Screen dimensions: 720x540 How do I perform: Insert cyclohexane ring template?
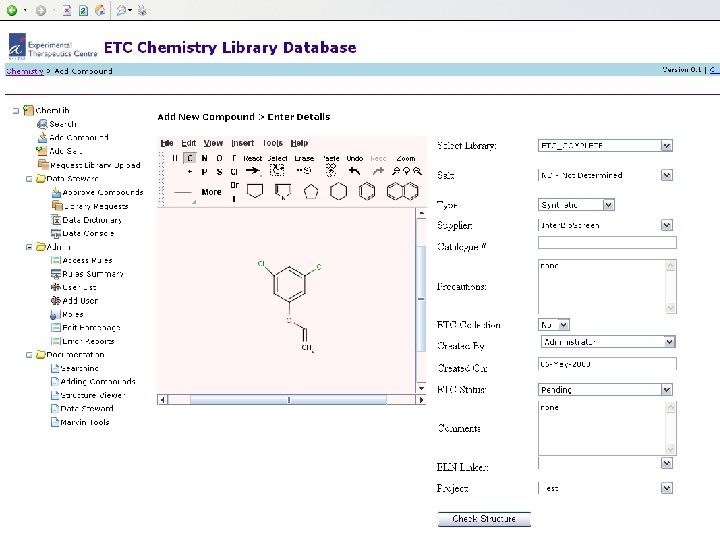(x=338, y=191)
